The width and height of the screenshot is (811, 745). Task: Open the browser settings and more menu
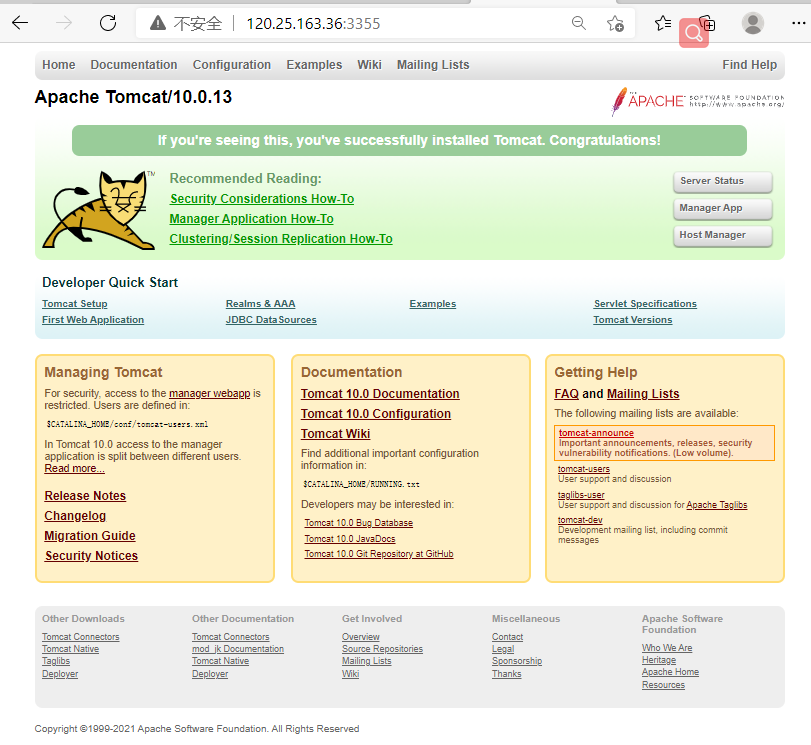(799, 23)
